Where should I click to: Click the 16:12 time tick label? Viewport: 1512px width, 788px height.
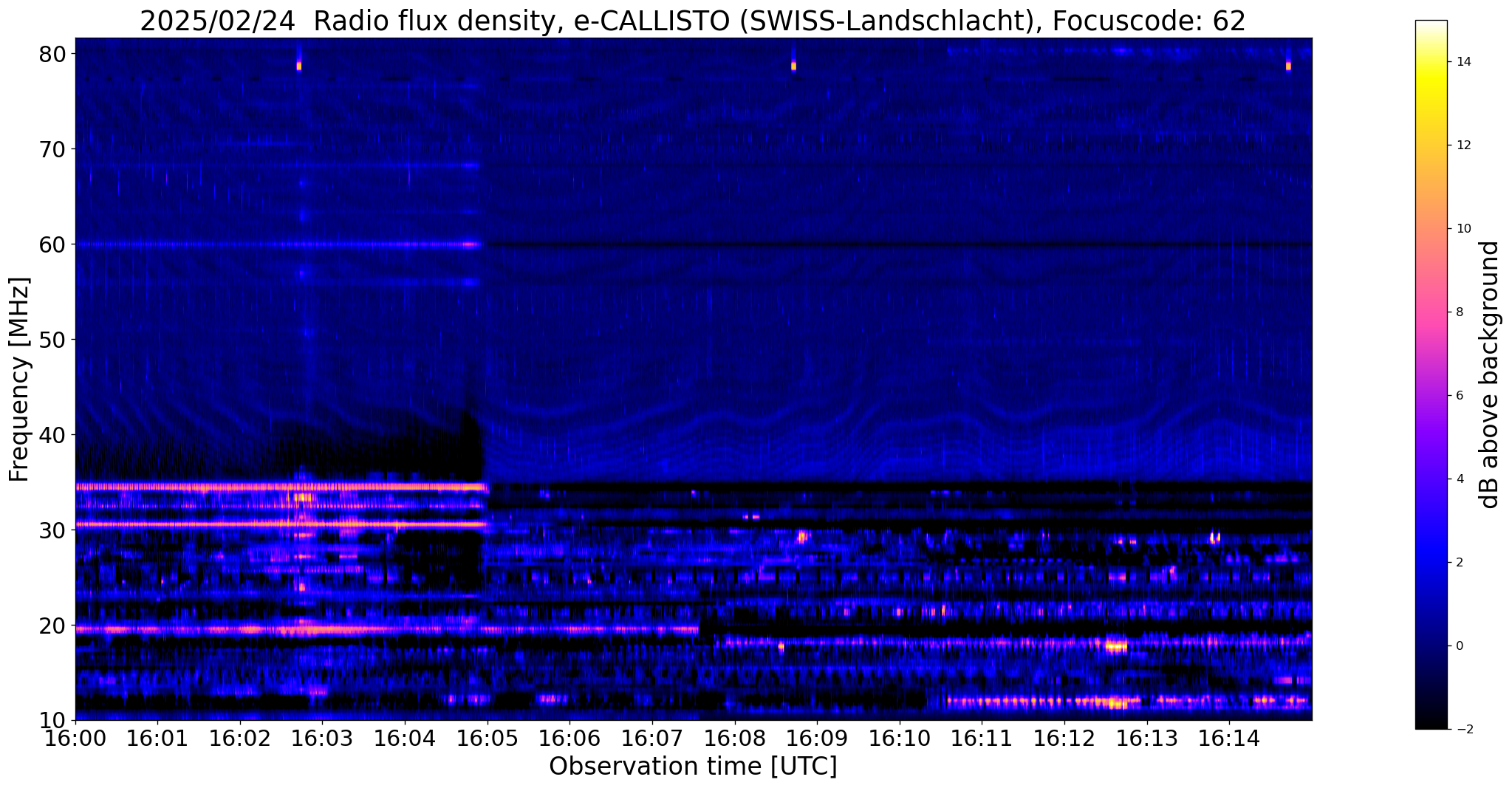[1064, 737]
